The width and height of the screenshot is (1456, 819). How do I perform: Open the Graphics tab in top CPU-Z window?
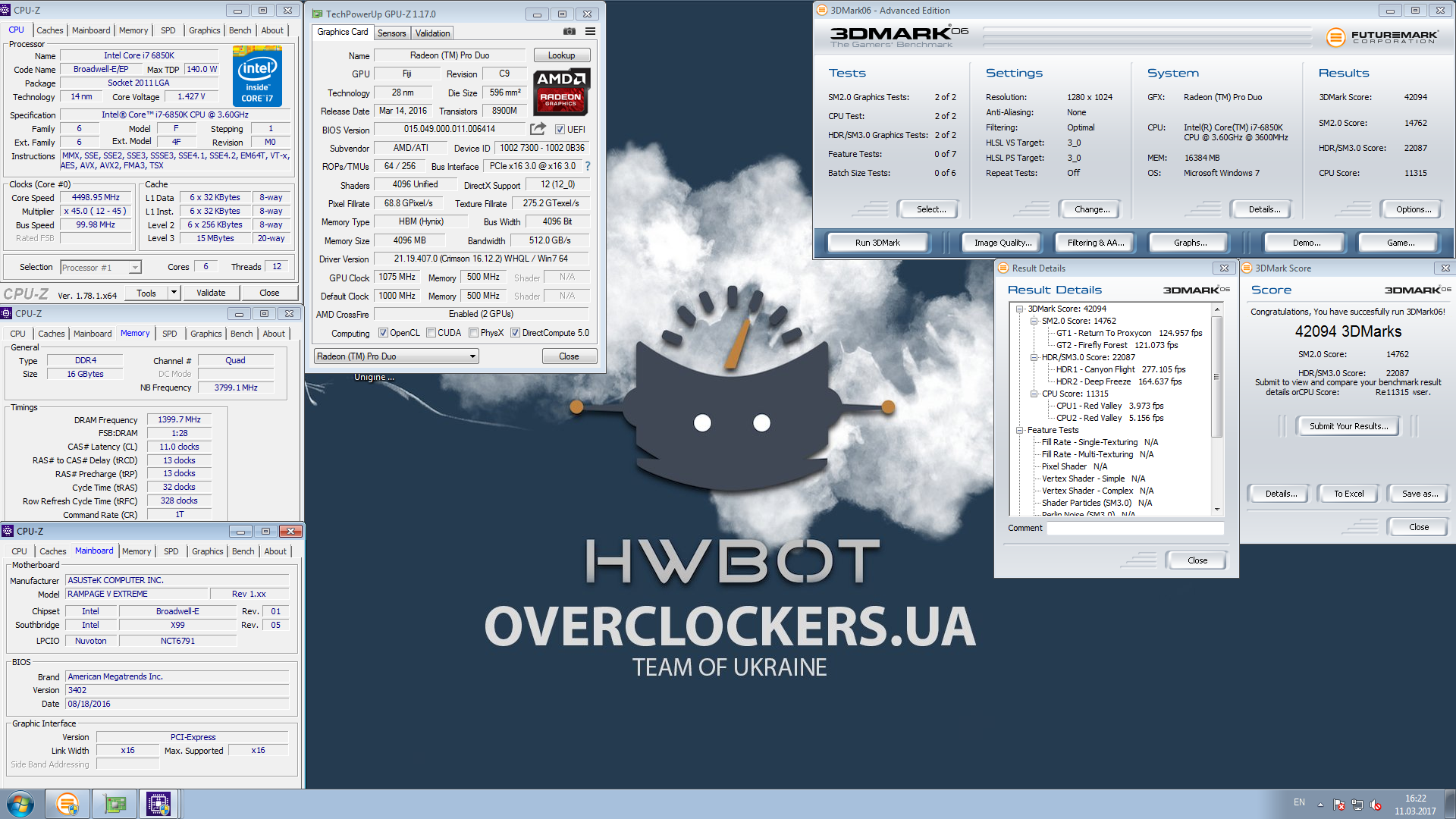click(205, 30)
